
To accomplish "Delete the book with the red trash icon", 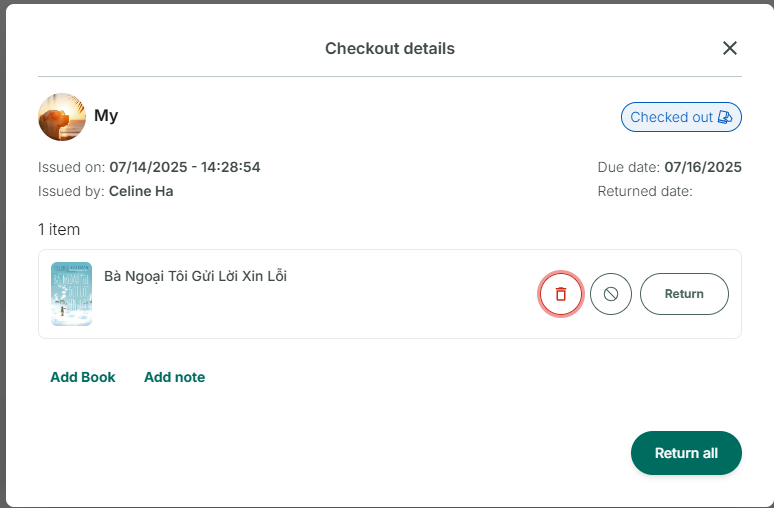I will point(560,294).
